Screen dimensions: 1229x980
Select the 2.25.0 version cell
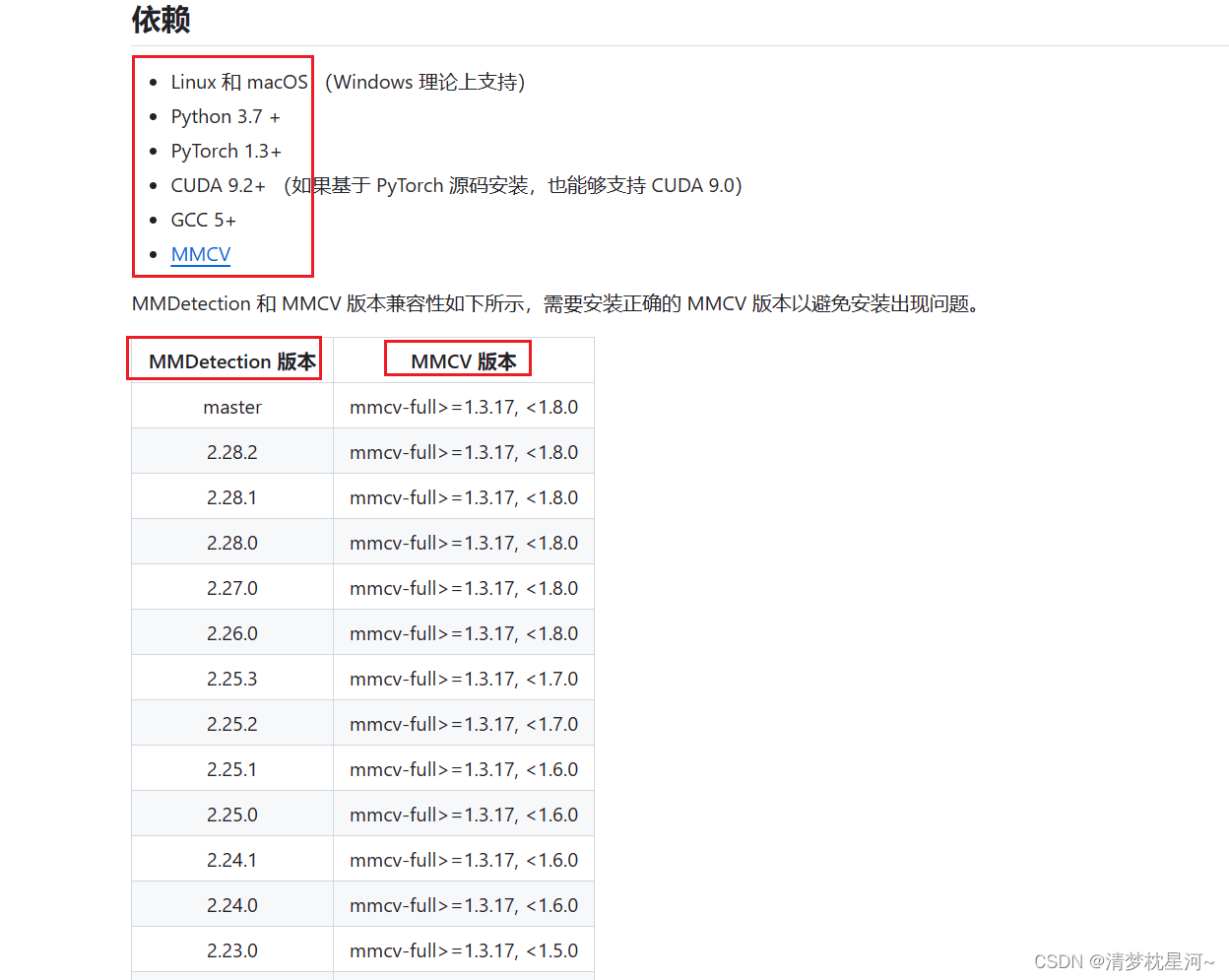click(232, 815)
